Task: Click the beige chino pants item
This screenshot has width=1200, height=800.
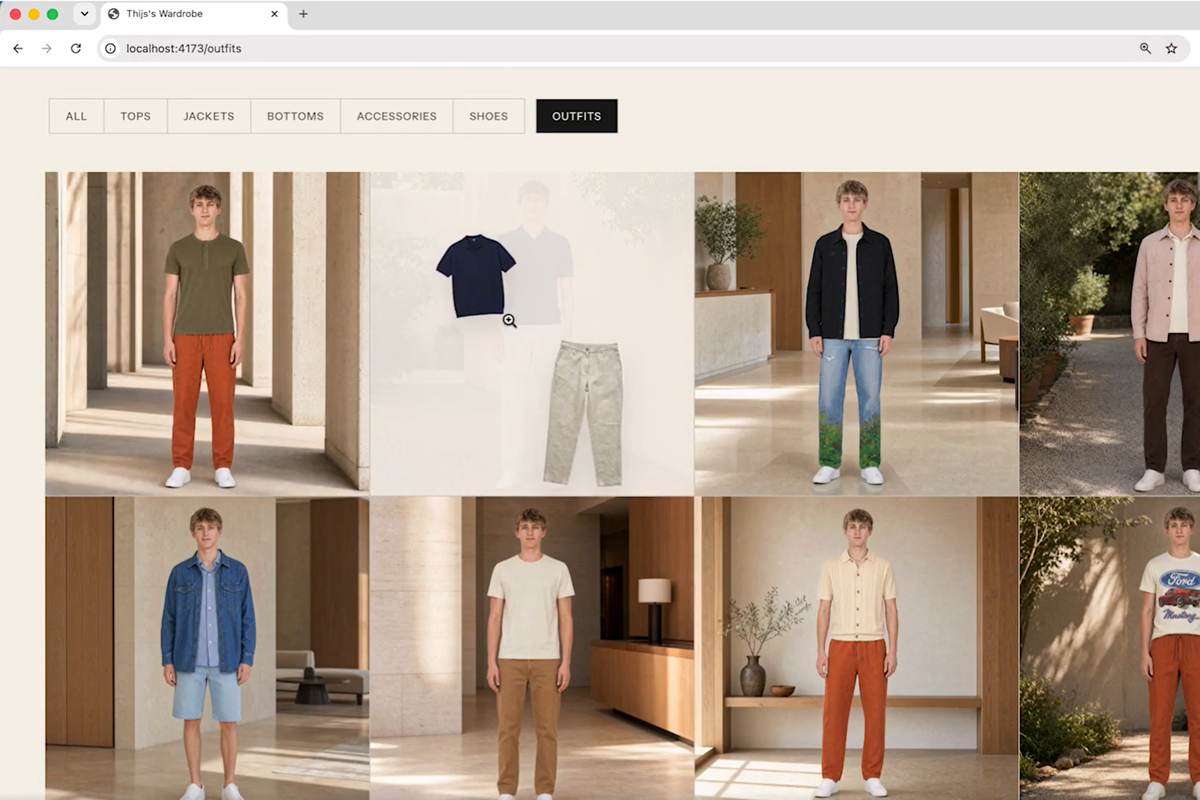Action: pyautogui.click(x=583, y=413)
